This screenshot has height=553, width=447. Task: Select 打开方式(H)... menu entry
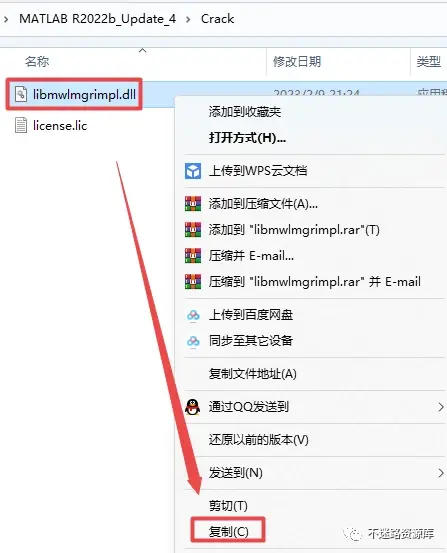tap(247, 138)
